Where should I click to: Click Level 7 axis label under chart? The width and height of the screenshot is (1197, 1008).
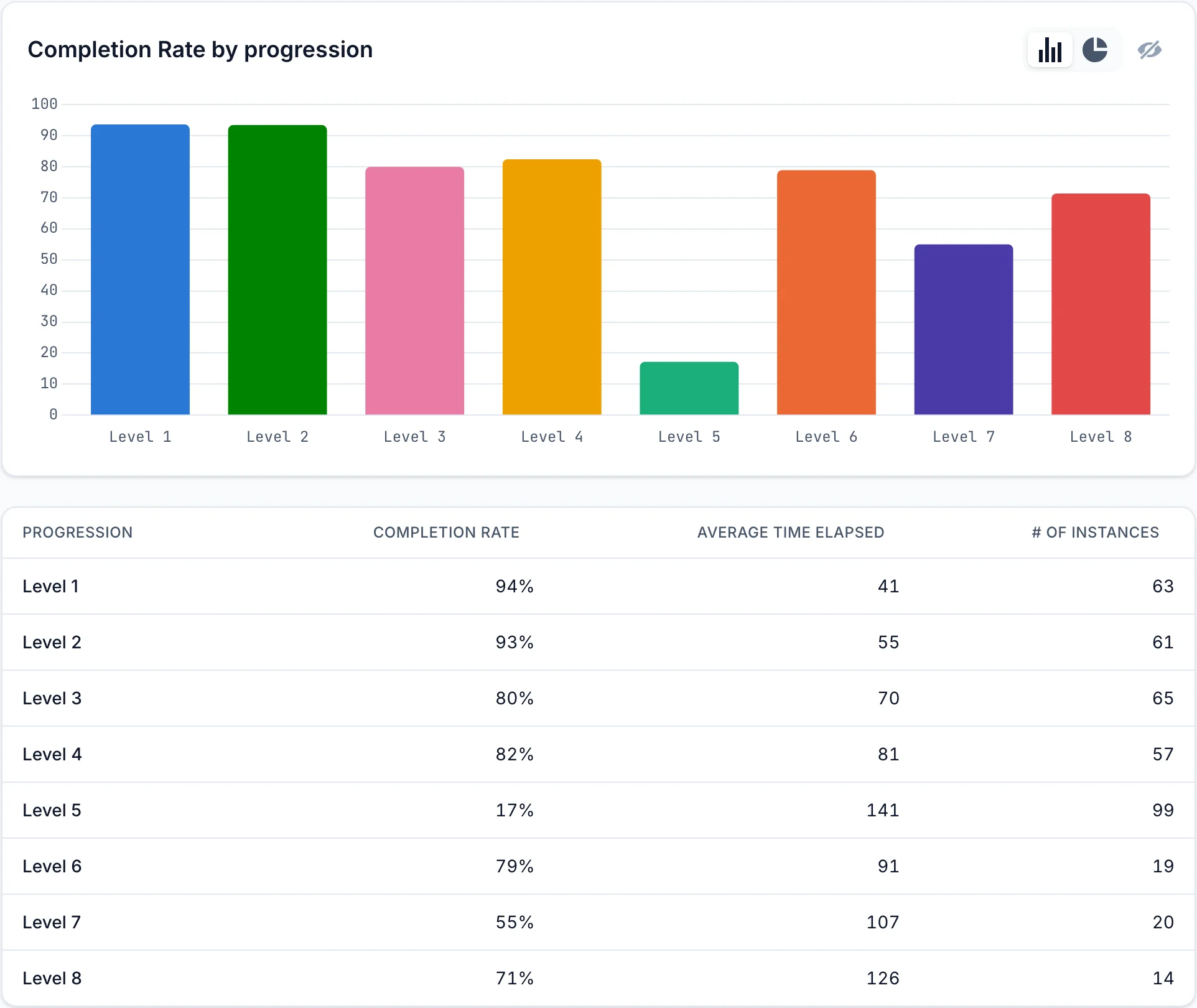(x=964, y=437)
